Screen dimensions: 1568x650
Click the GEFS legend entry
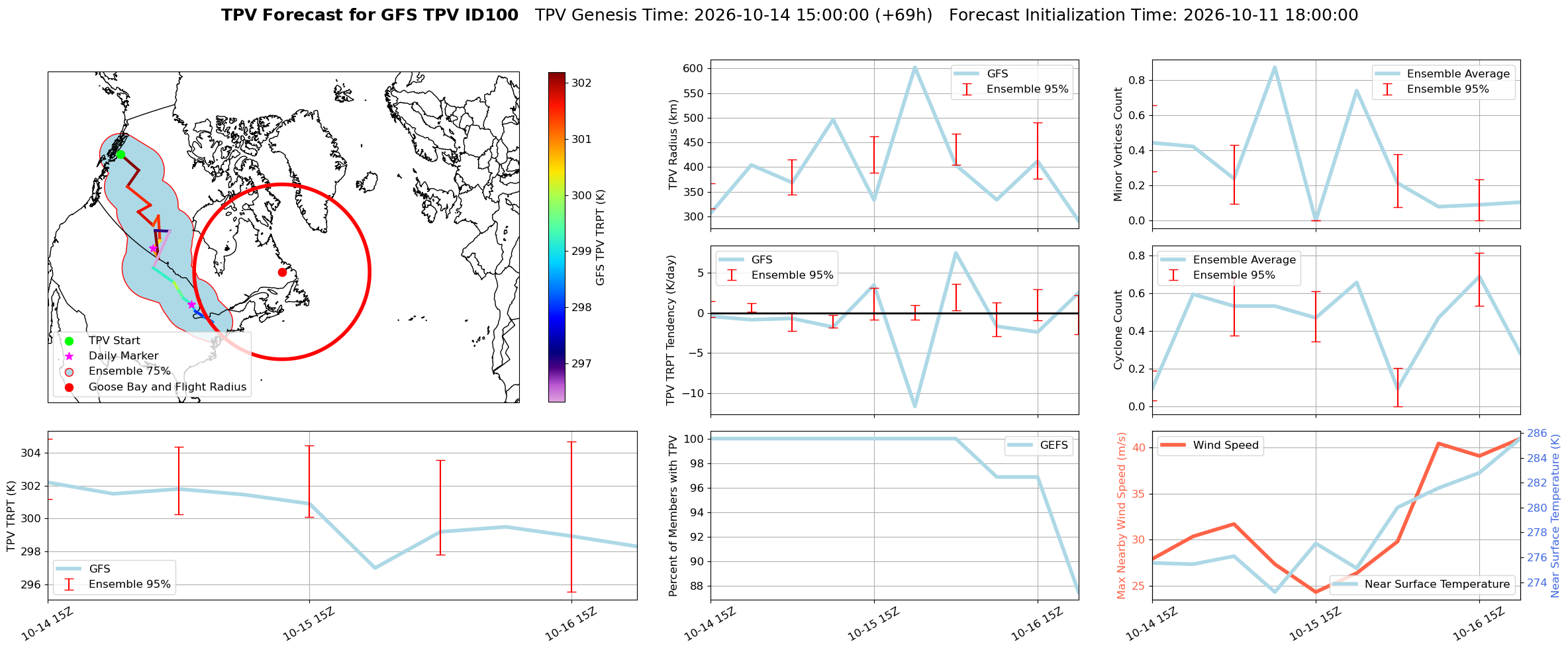click(1038, 445)
